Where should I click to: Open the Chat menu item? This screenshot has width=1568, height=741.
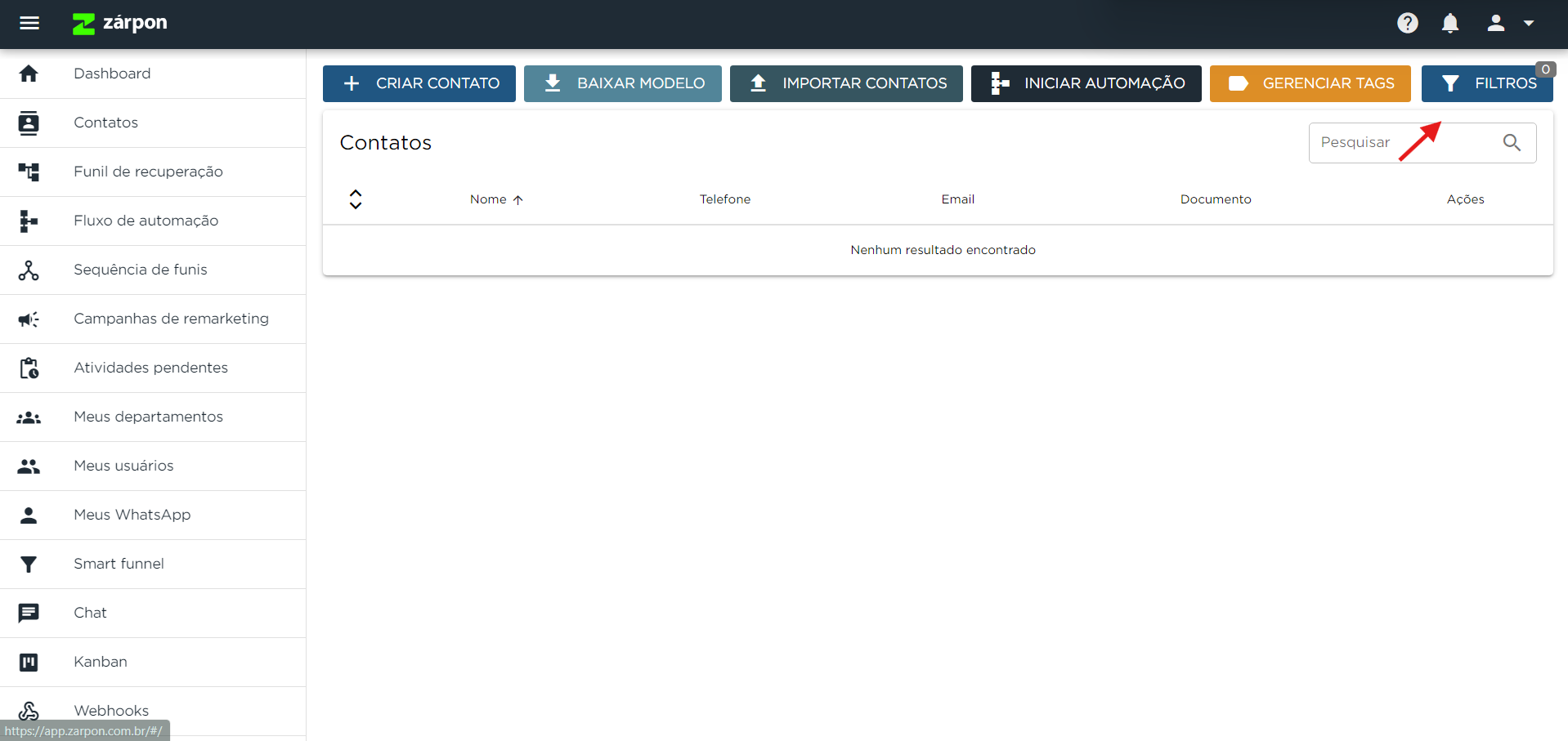coord(90,613)
